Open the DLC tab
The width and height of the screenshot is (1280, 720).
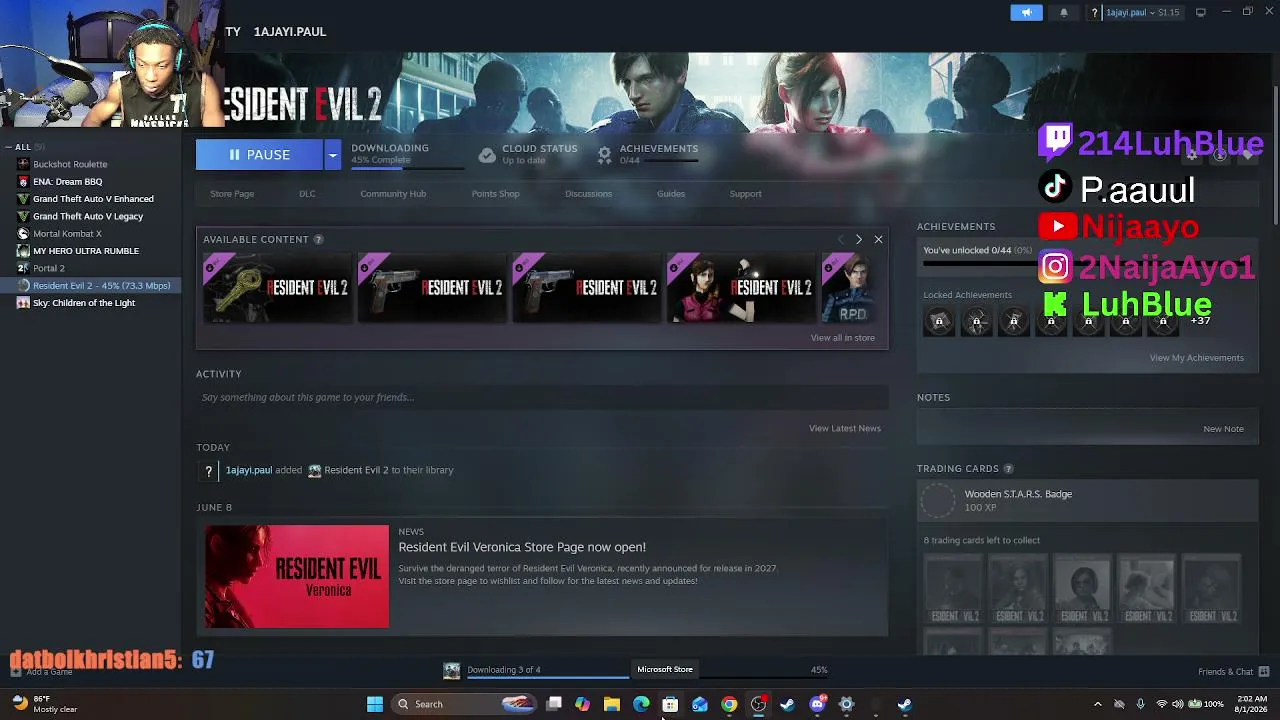pyautogui.click(x=307, y=194)
